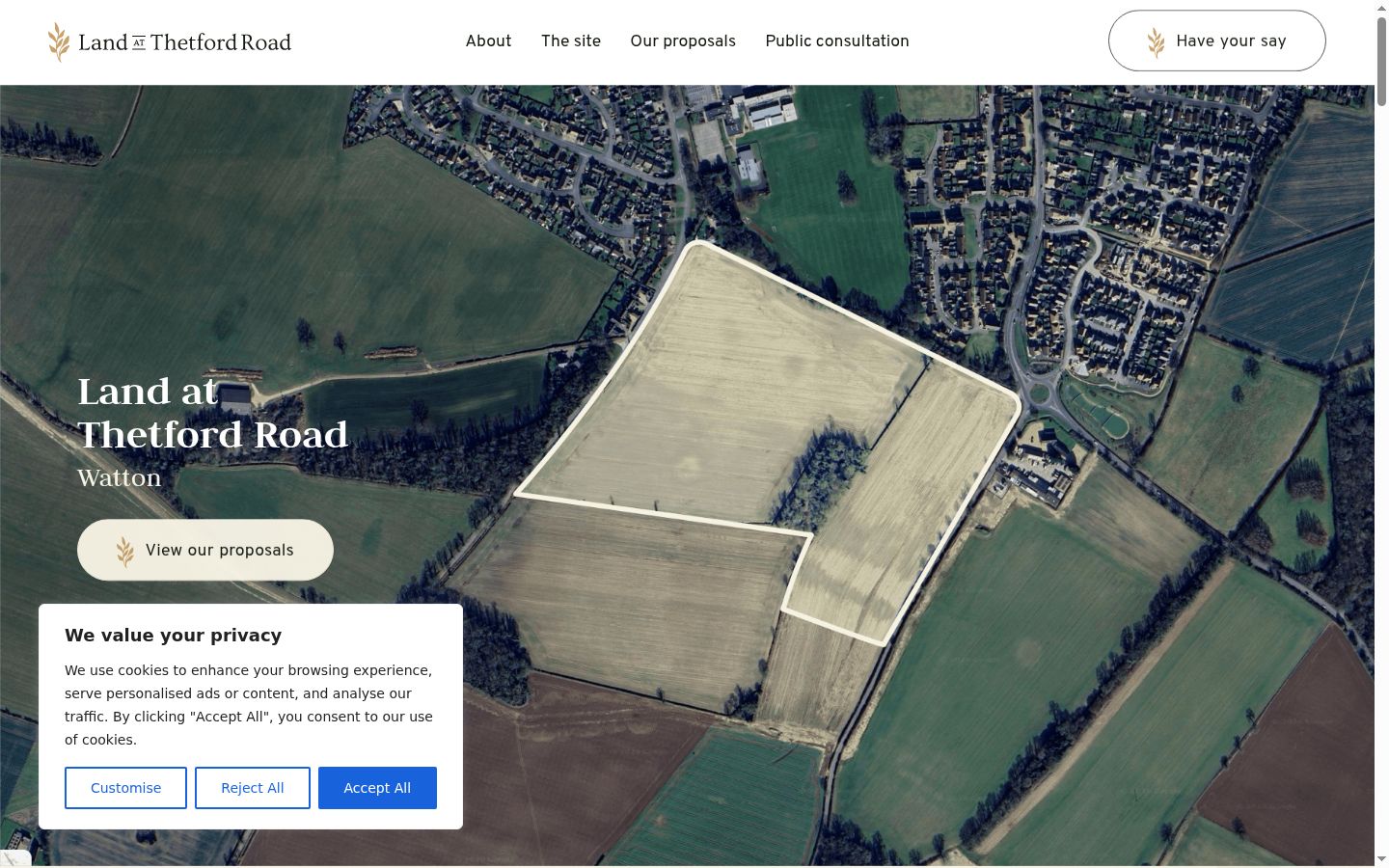This screenshot has height=868, width=1389.
Task: Open the About menu item
Action: tap(488, 41)
